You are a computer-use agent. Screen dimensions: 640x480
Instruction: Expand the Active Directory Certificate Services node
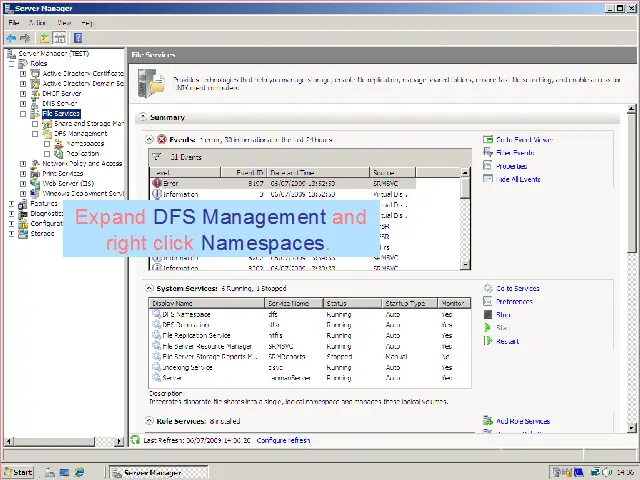click(23, 73)
